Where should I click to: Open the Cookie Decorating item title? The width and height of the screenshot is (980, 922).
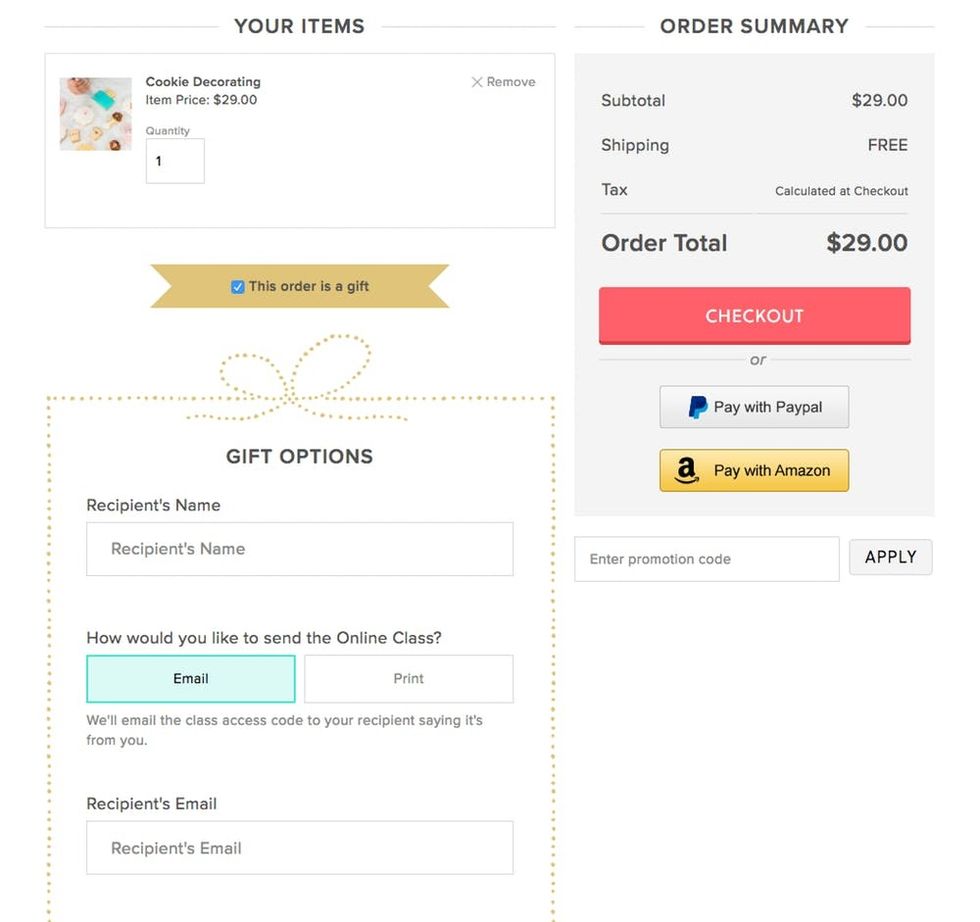click(203, 82)
